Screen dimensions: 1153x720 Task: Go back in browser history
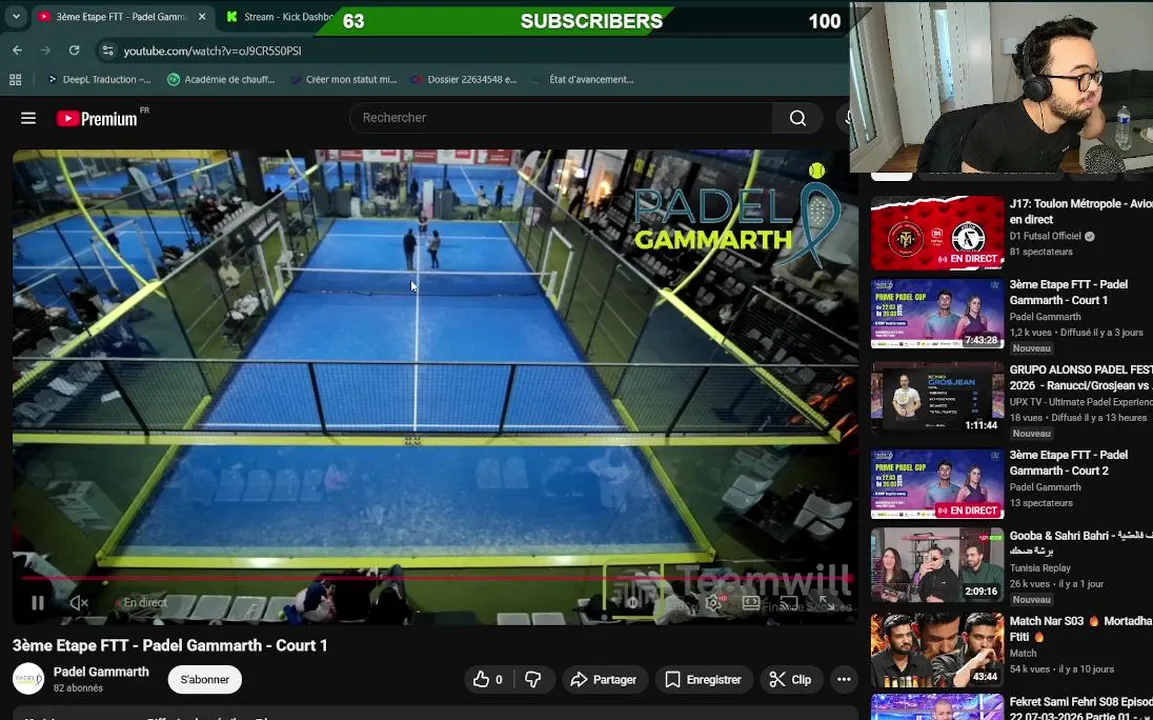tap(18, 51)
